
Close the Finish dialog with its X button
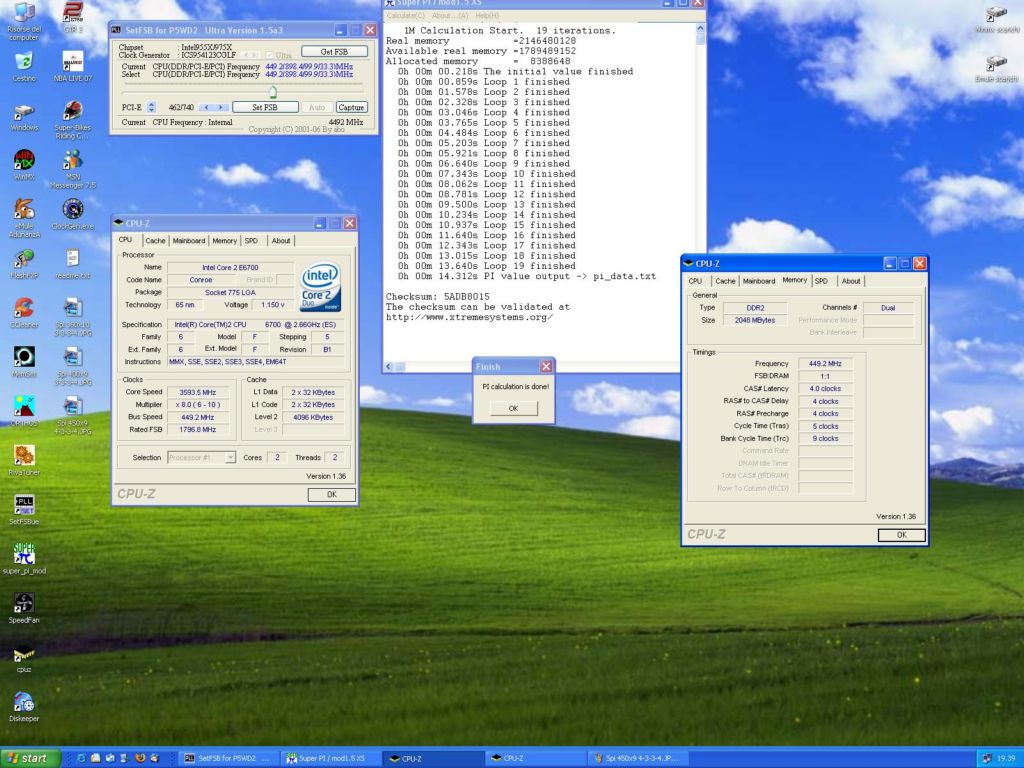(546, 366)
